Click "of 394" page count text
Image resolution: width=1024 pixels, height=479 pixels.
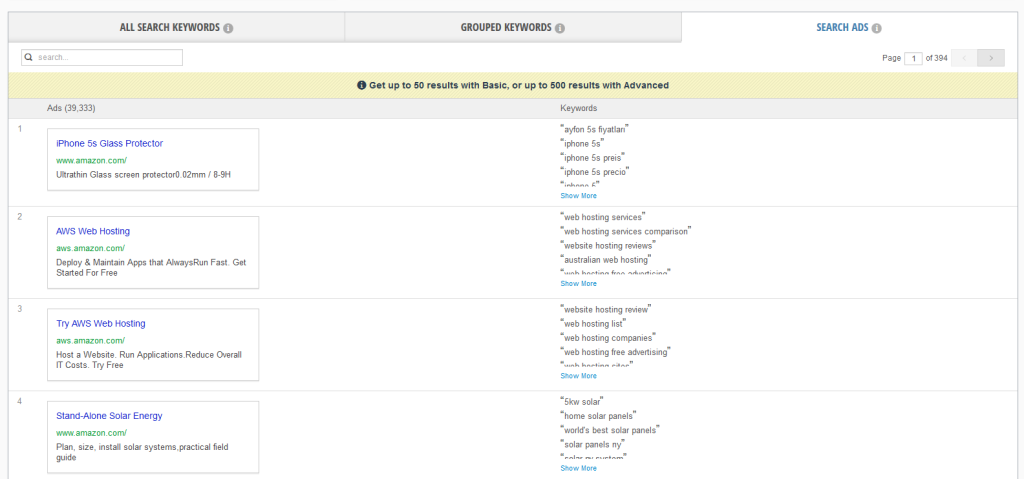coord(936,58)
